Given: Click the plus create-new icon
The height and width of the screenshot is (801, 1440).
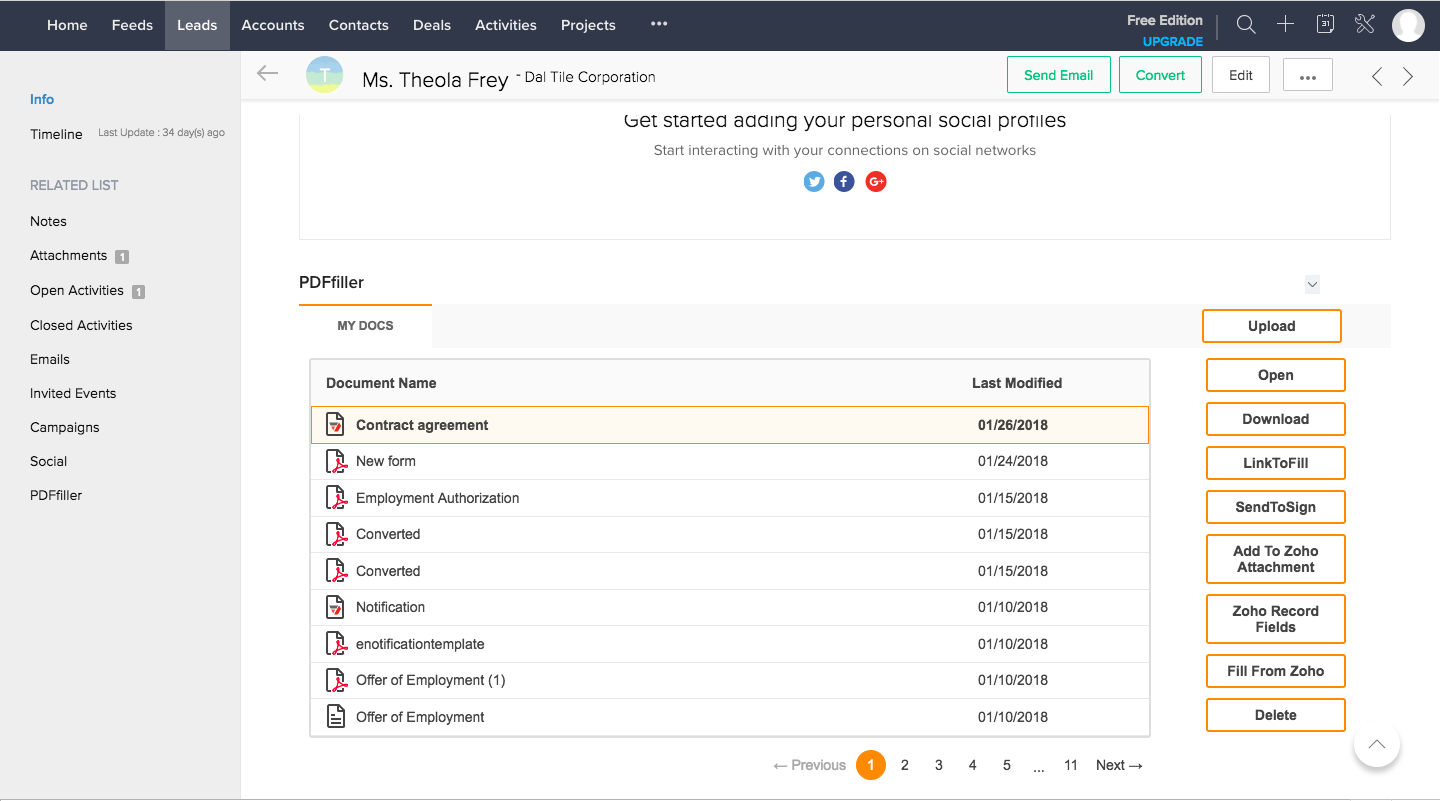Looking at the screenshot, I should click(1286, 25).
